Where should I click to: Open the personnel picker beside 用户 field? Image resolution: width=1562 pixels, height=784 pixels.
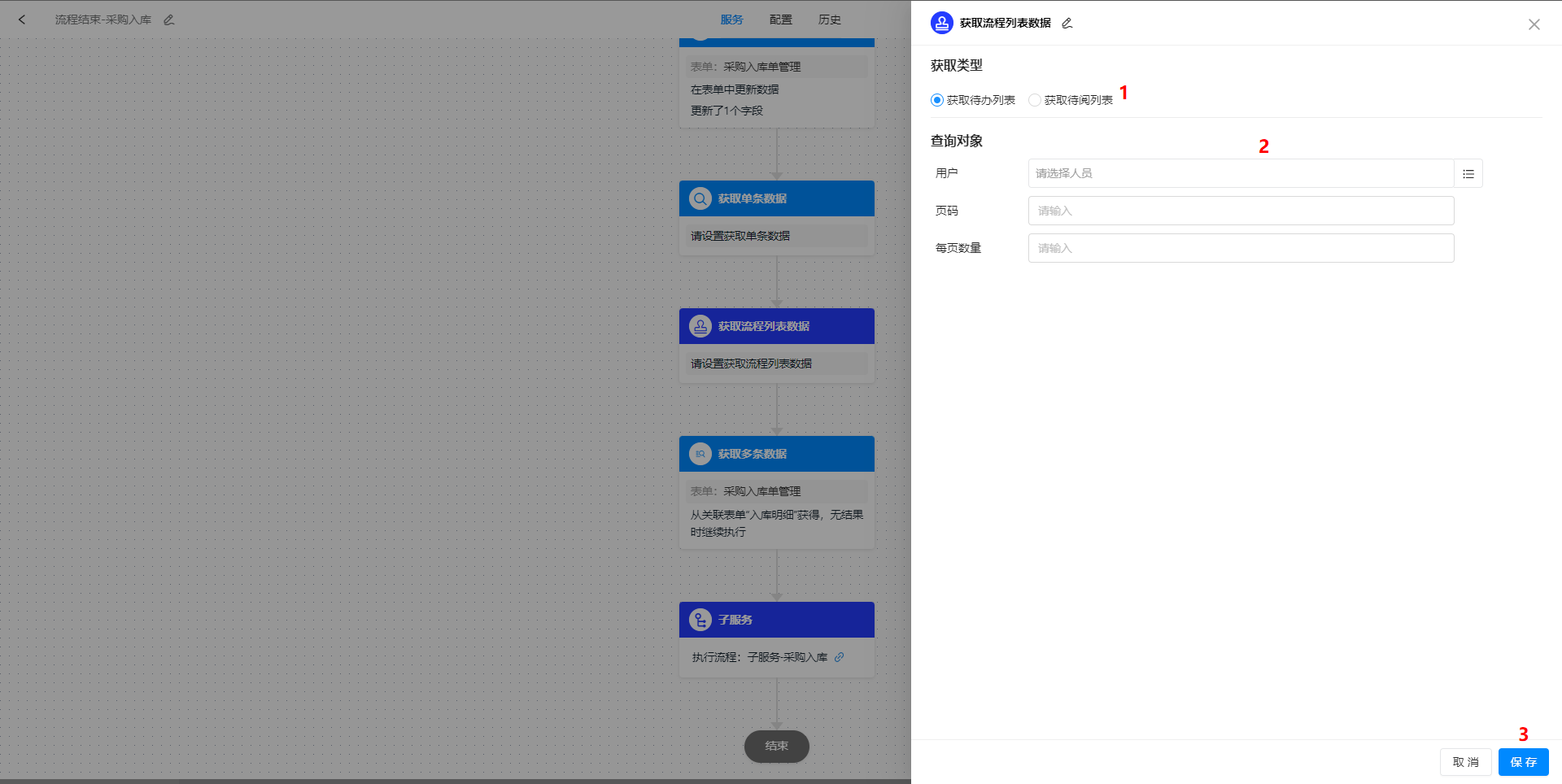(1468, 173)
